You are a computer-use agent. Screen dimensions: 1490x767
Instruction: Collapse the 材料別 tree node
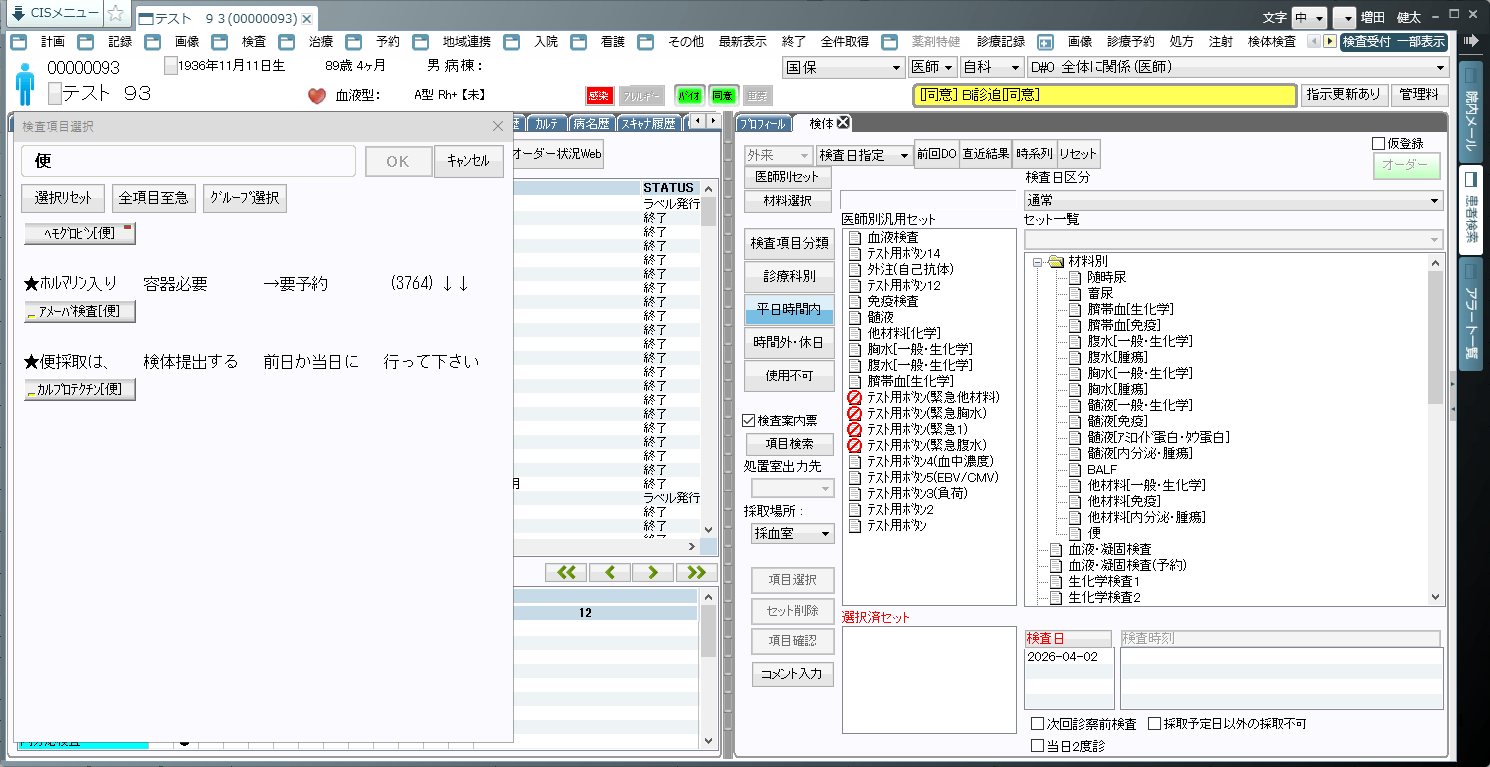click(1038, 261)
